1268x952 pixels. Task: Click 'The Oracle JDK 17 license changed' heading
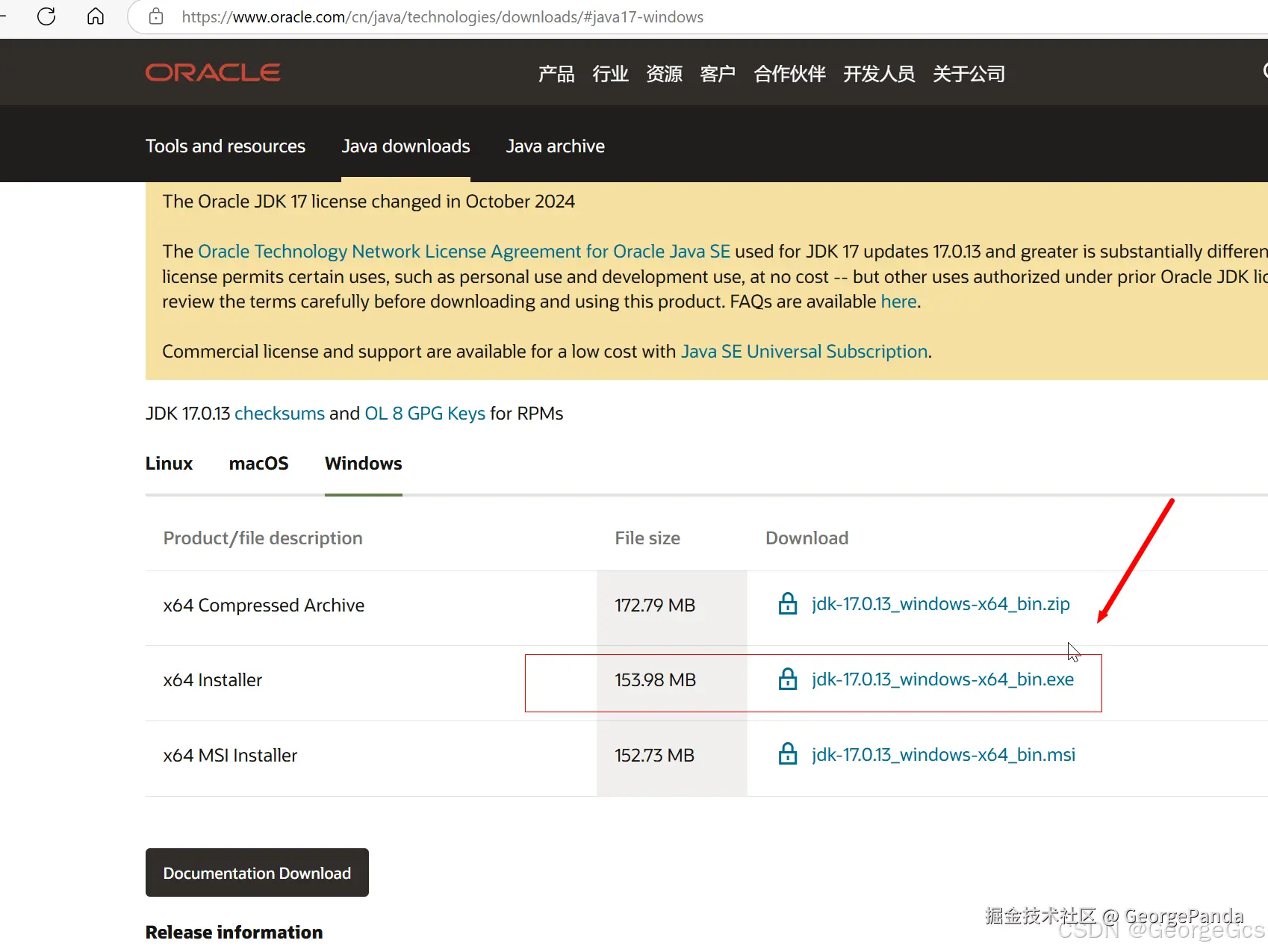pyautogui.click(x=369, y=202)
